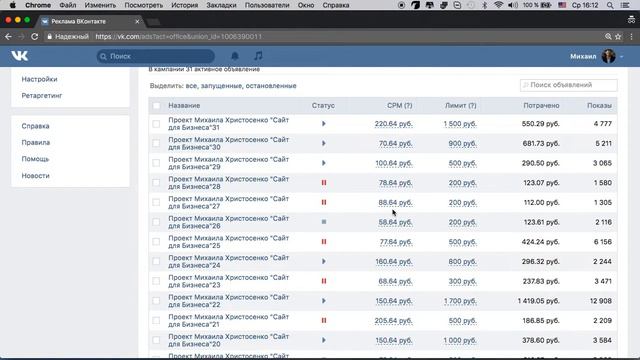Check the box for ad Бизнеса"24

156,261
